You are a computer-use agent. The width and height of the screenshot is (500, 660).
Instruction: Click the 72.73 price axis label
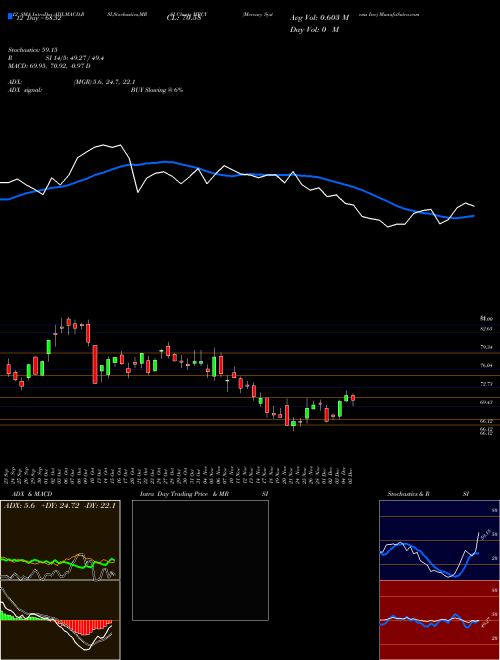click(487, 384)
